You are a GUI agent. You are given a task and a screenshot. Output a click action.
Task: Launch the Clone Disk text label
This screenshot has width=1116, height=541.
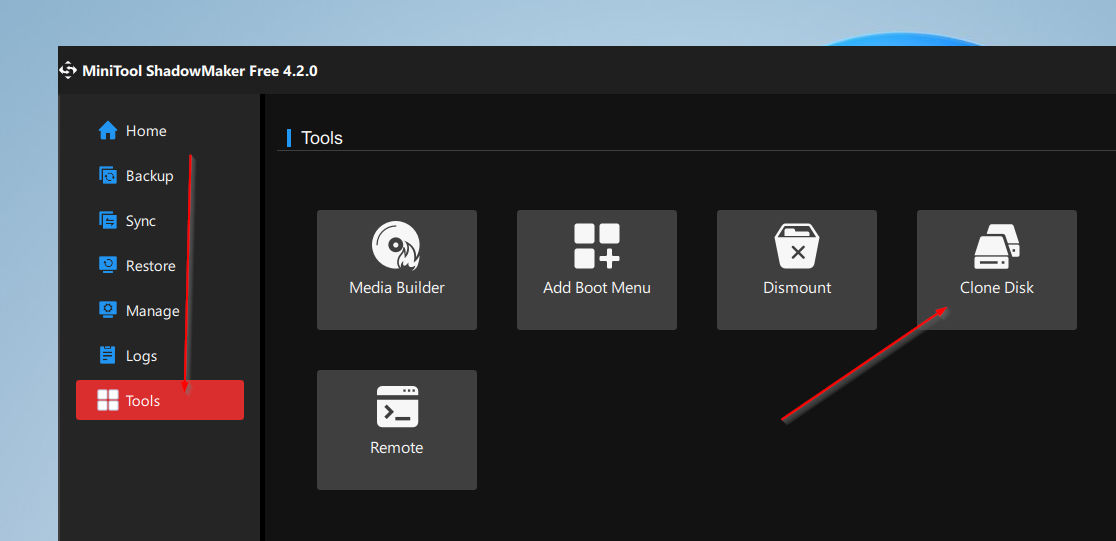(996, 288)
